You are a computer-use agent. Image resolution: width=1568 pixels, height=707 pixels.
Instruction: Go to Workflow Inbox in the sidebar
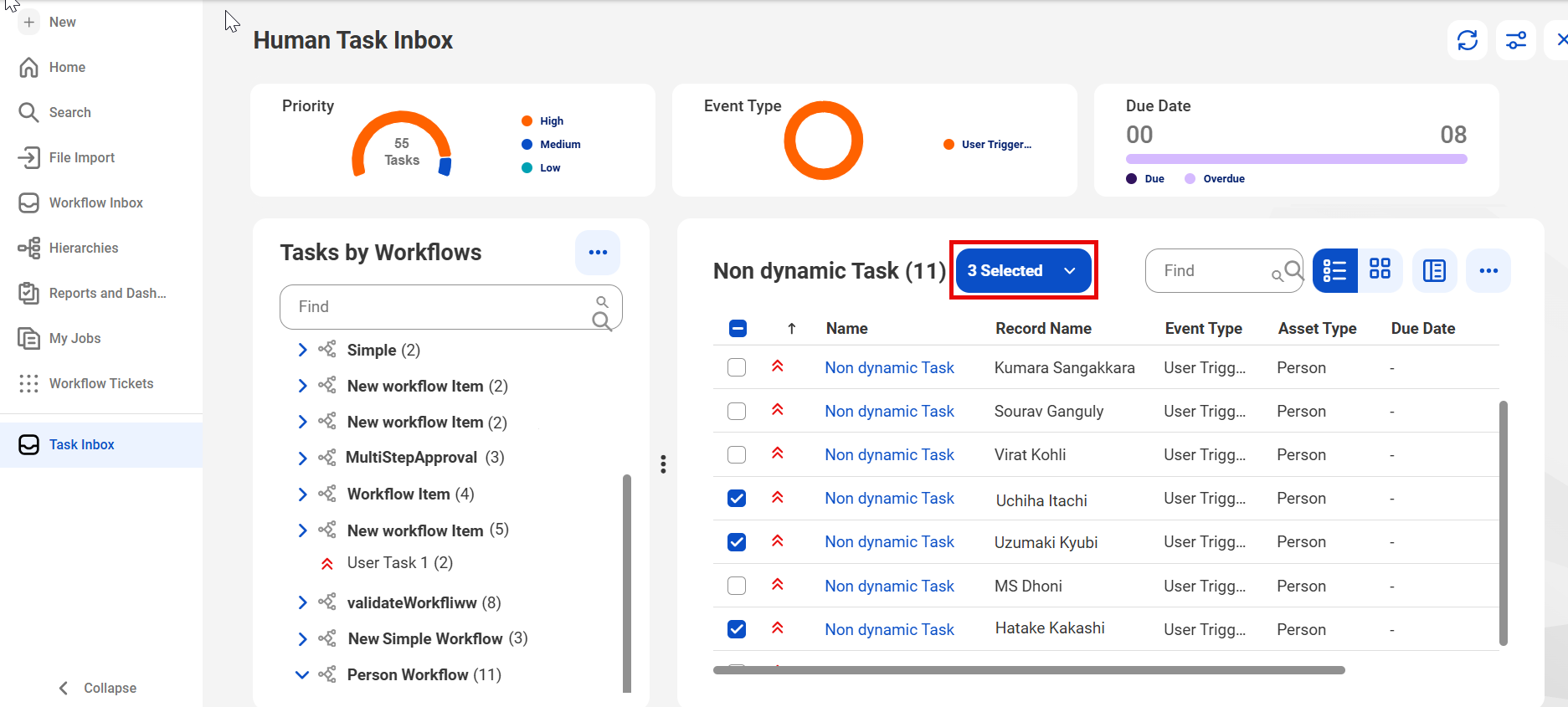pos(96,202)
